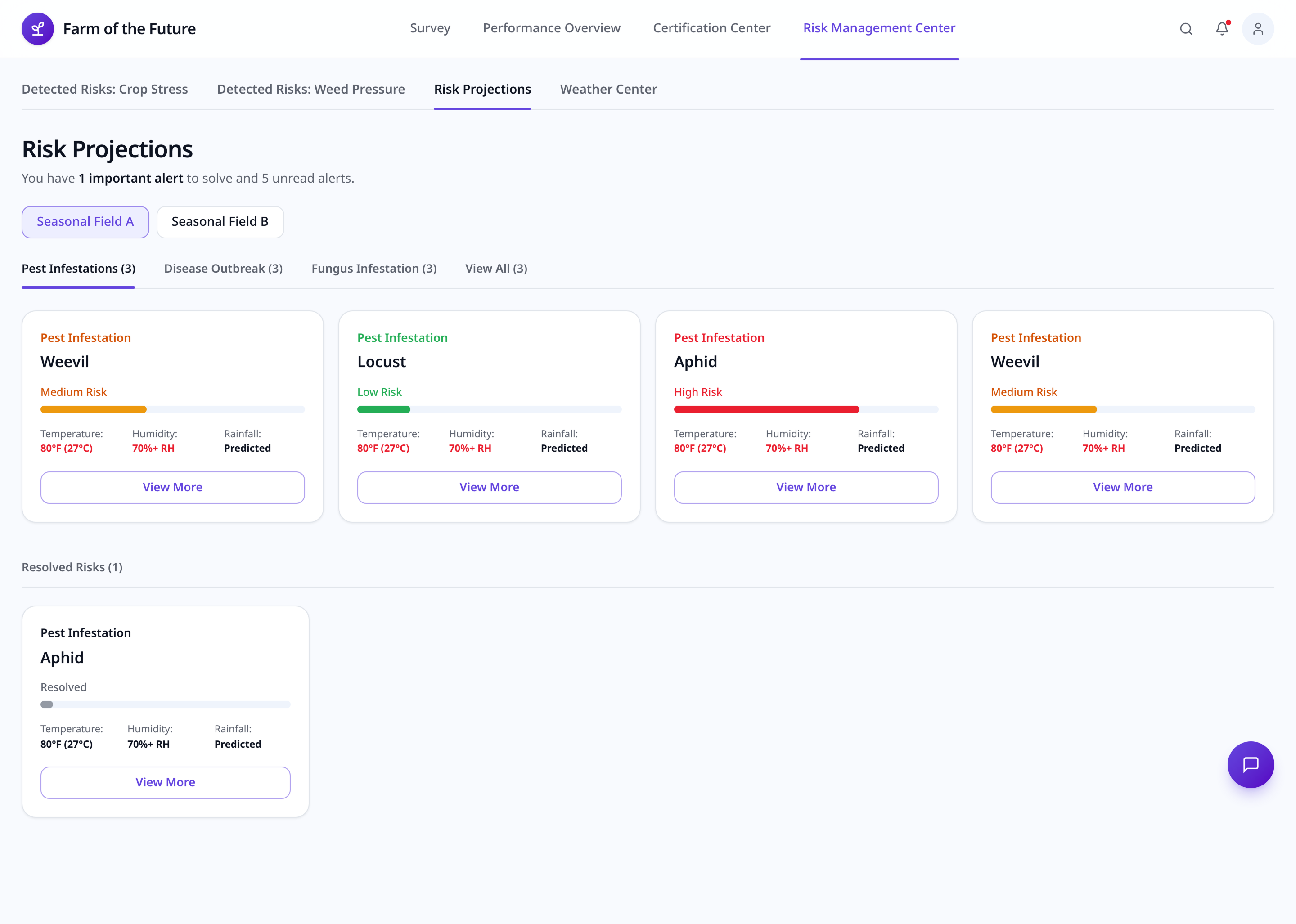Show Fungus Infestation (3) tab
This screenshot has width=1296, height=924.
(374, 269)
